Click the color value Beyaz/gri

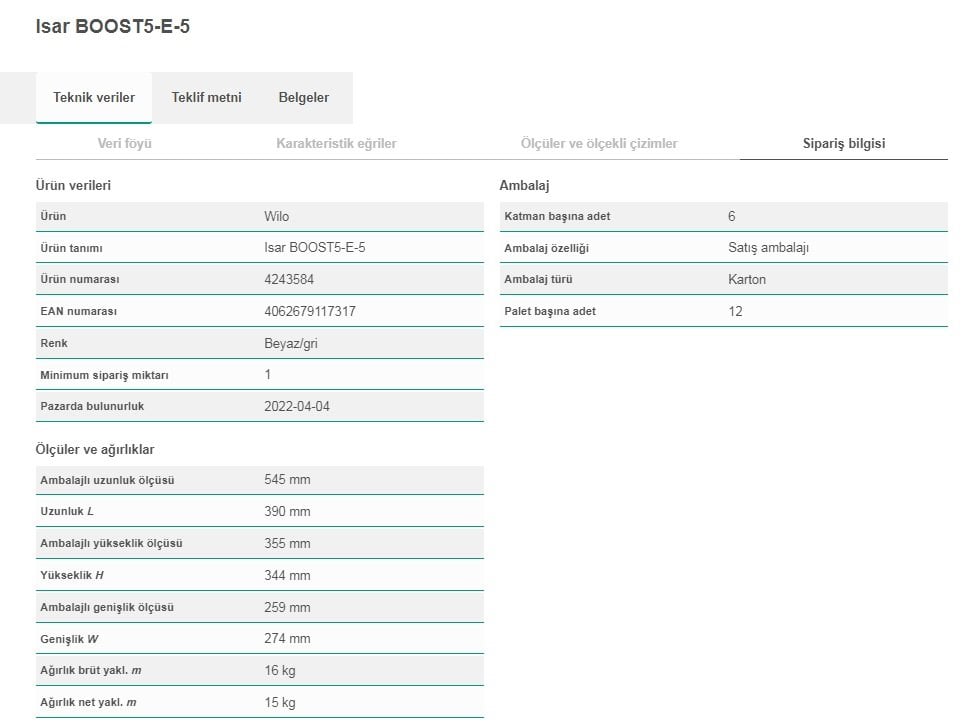(x=291, y=343)
